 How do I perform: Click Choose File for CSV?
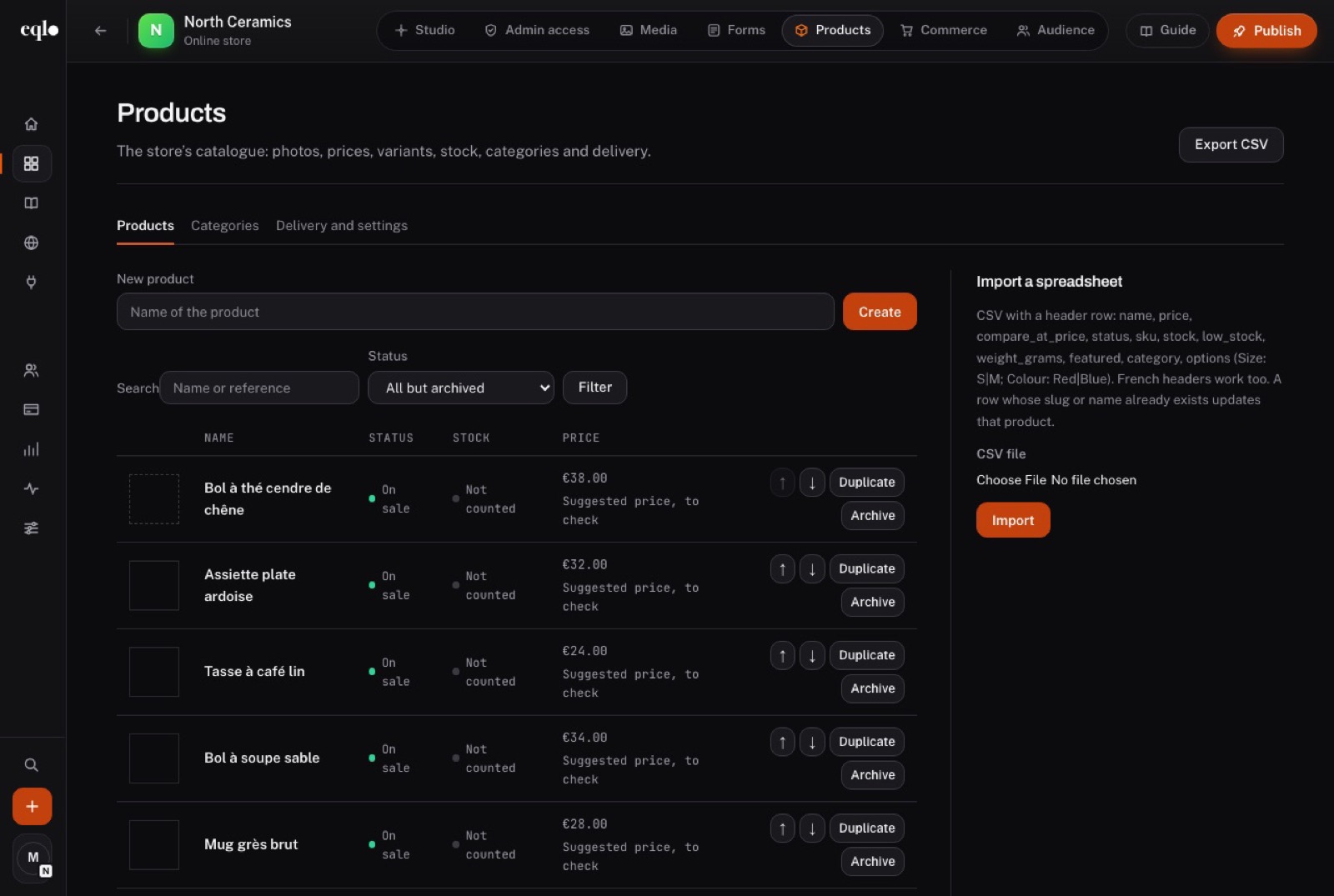point(1011,480)
